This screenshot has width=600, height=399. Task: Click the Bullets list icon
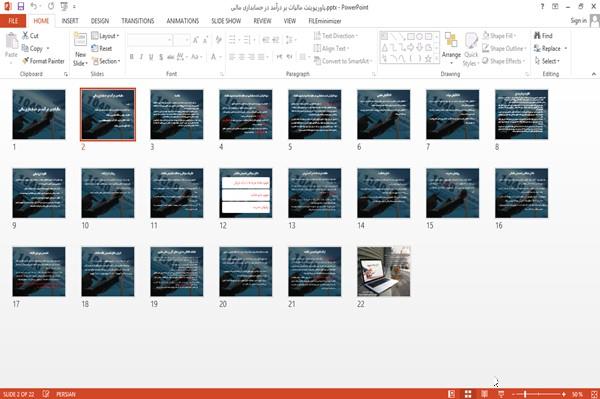232,40
